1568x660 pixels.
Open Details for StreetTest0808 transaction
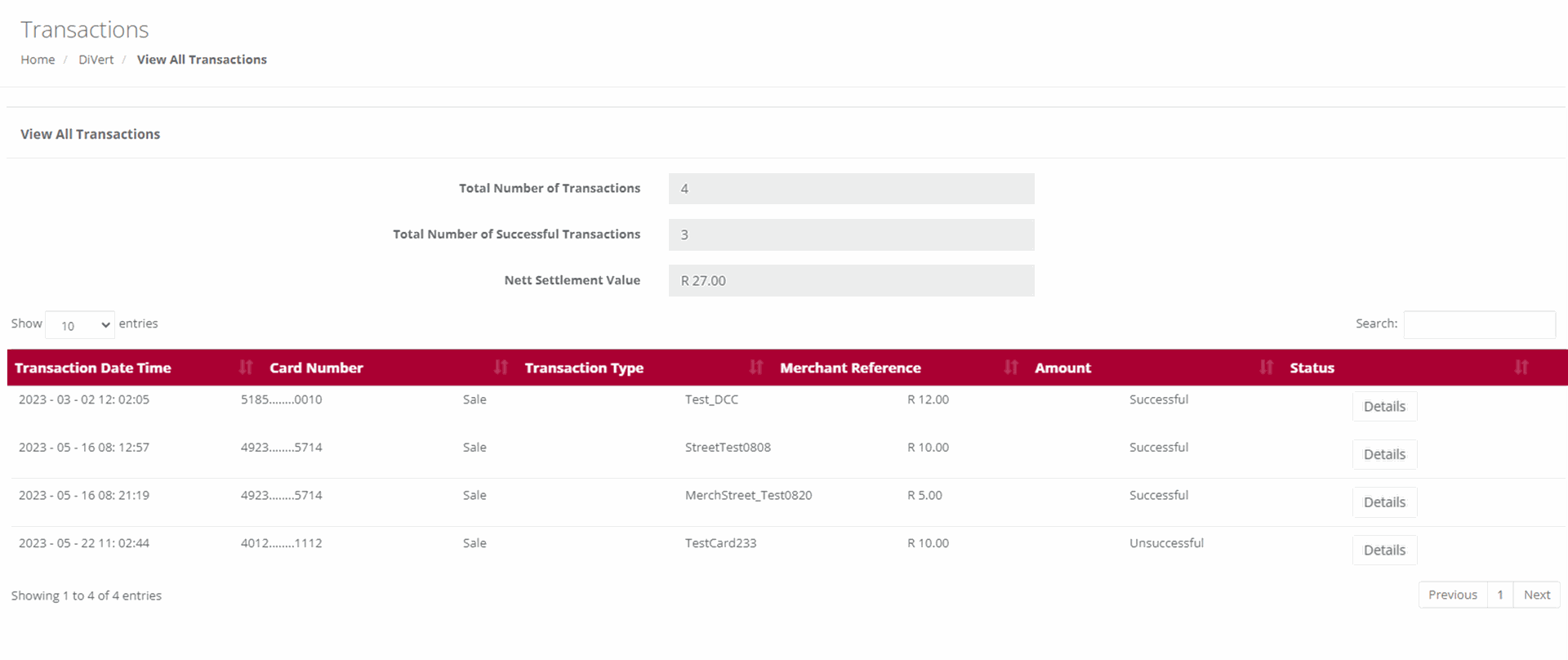tap(1384, 455)
